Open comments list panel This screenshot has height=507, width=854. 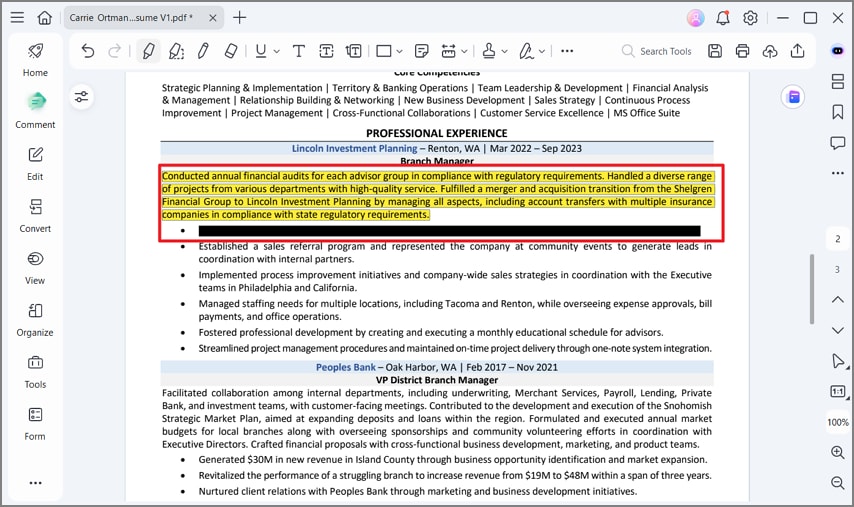click(x=838, y=143)
